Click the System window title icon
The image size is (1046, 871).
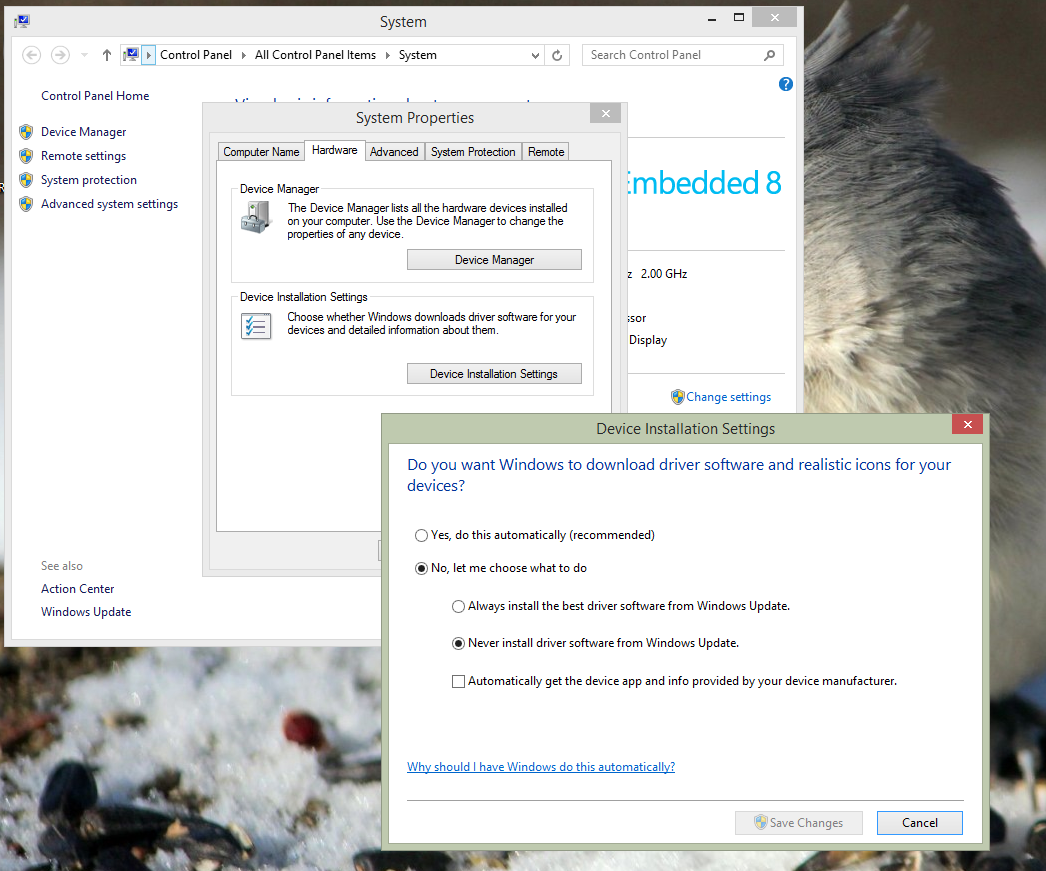point(22,21)
